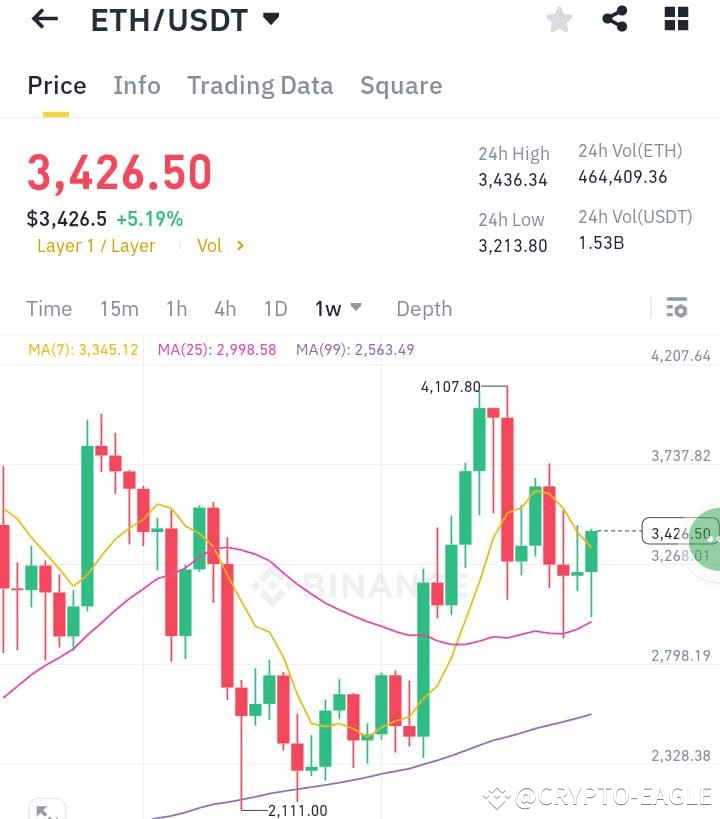Select the 4h timeframe
The width and height of the screenshot is (720, 819).
point(225,309)
